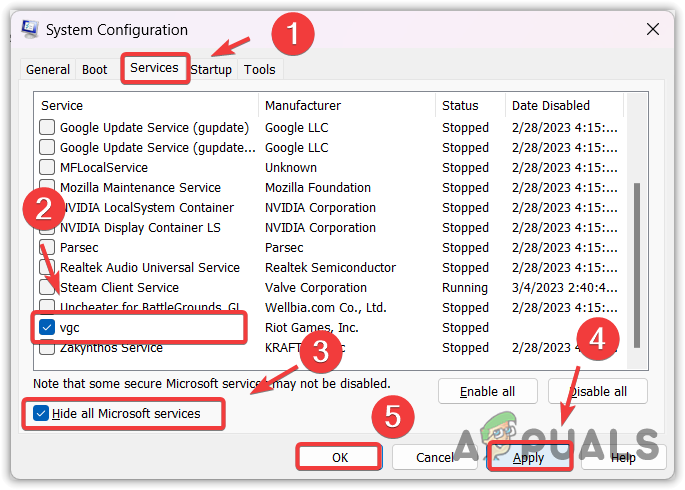Sort by the Manufacturer column header
The image size is (685, 490).
tap(347, 105)
